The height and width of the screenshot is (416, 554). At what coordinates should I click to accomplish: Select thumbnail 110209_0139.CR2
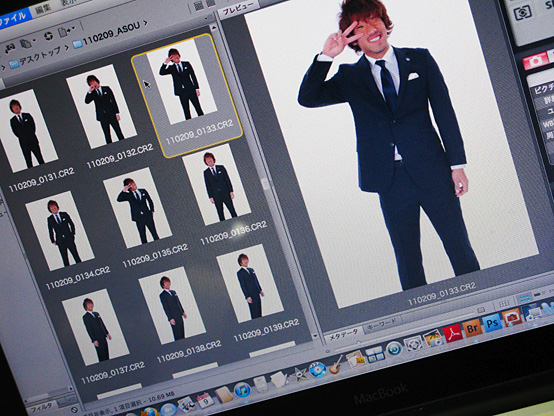[250, 283]
